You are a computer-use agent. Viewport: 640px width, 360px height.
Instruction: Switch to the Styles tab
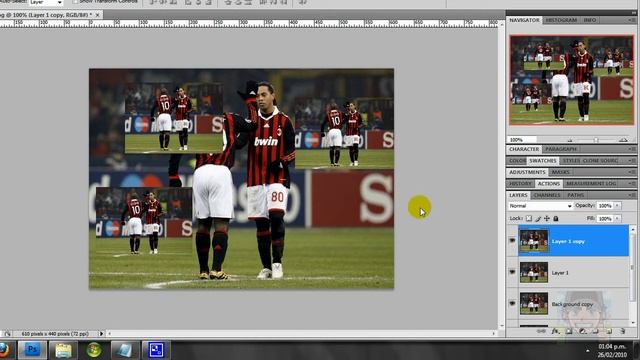point(571,161)
